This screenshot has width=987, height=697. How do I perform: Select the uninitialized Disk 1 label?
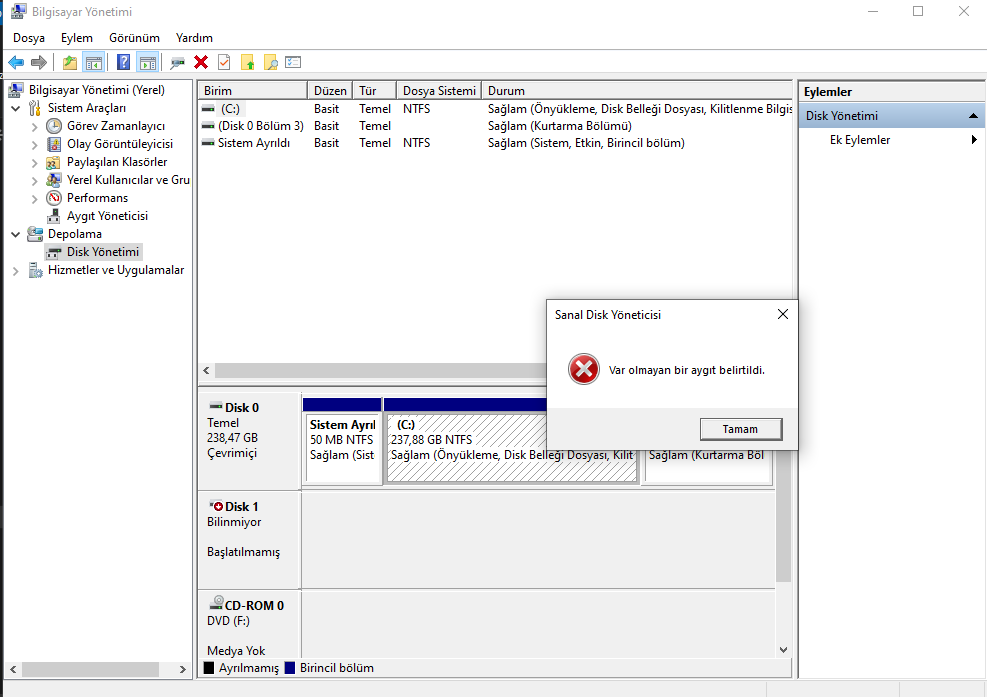[x=249, y=540]
